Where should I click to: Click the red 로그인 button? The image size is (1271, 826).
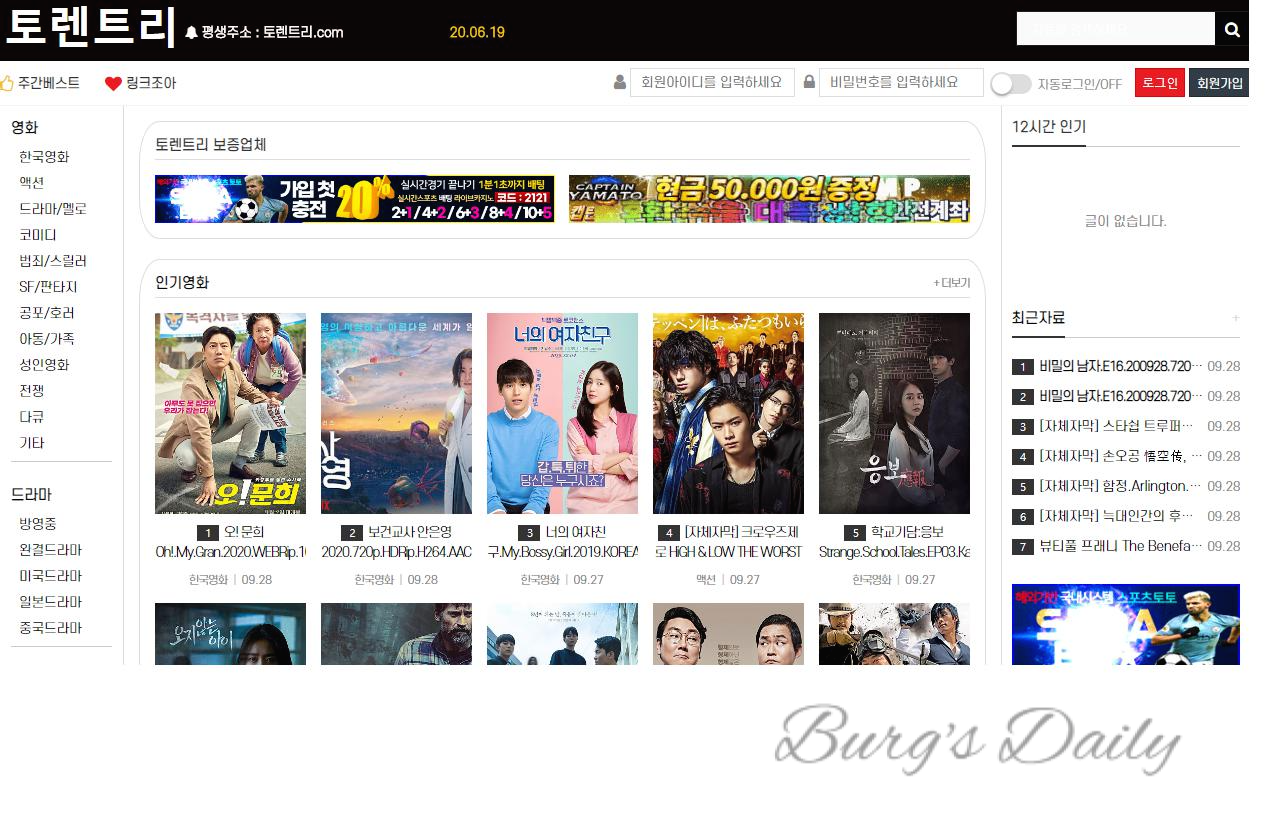click(1160, 83)
